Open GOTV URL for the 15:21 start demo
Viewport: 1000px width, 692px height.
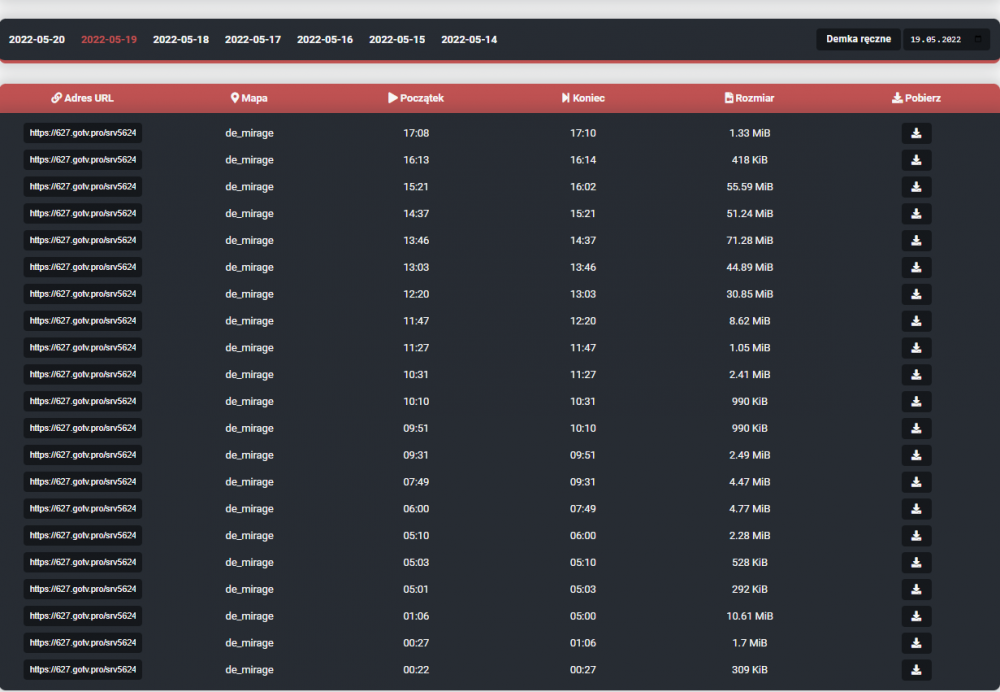(x=83, y=187)
